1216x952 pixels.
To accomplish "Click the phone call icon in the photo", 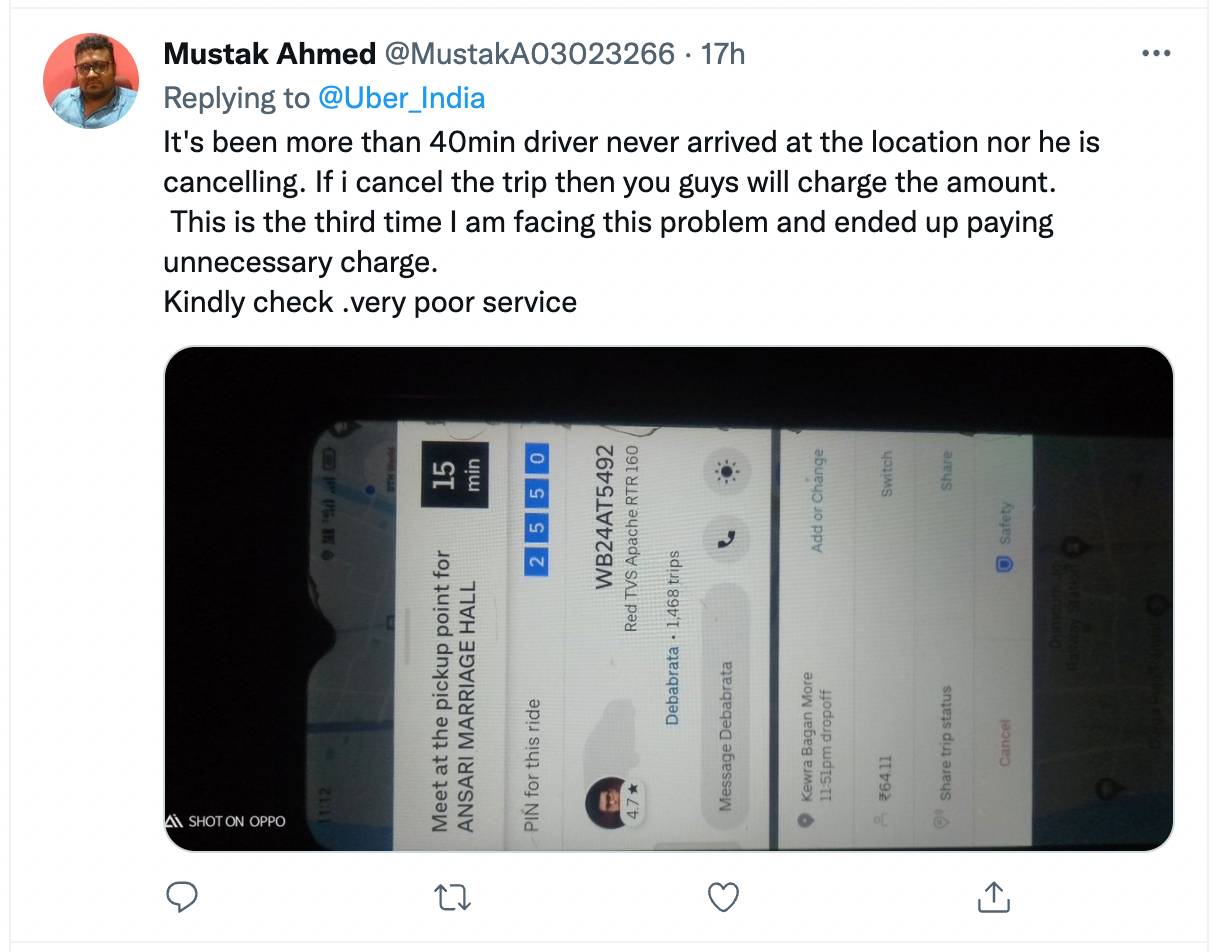I will click(x=726, y=538).
